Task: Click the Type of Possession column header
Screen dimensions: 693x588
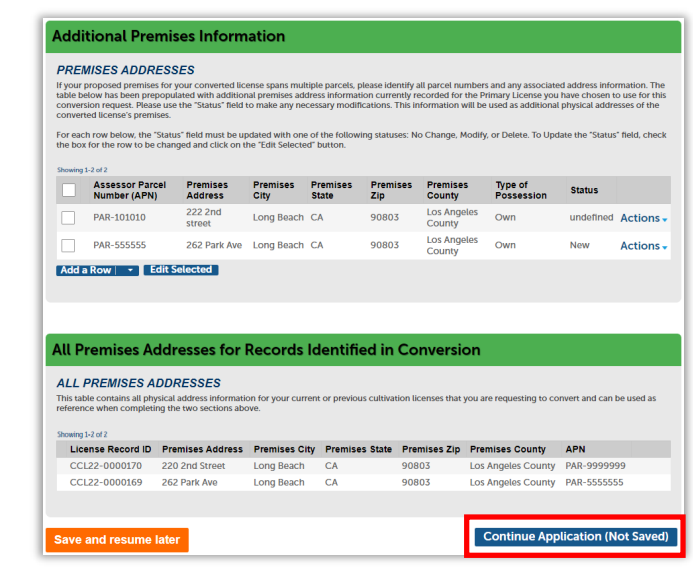Action: click(521, 190)
